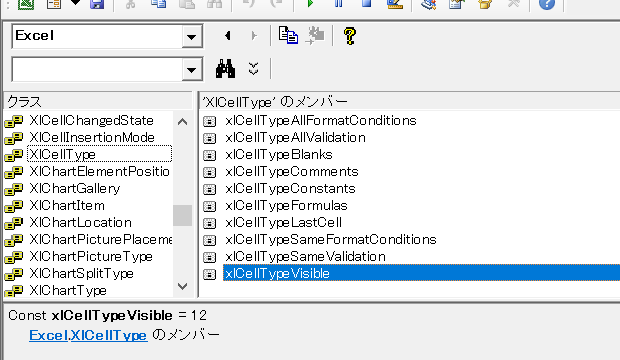Image resolution: width=620 pixels, height=360 pixels.
Task: Click the binoculars search icon
Action: [225, 69]
